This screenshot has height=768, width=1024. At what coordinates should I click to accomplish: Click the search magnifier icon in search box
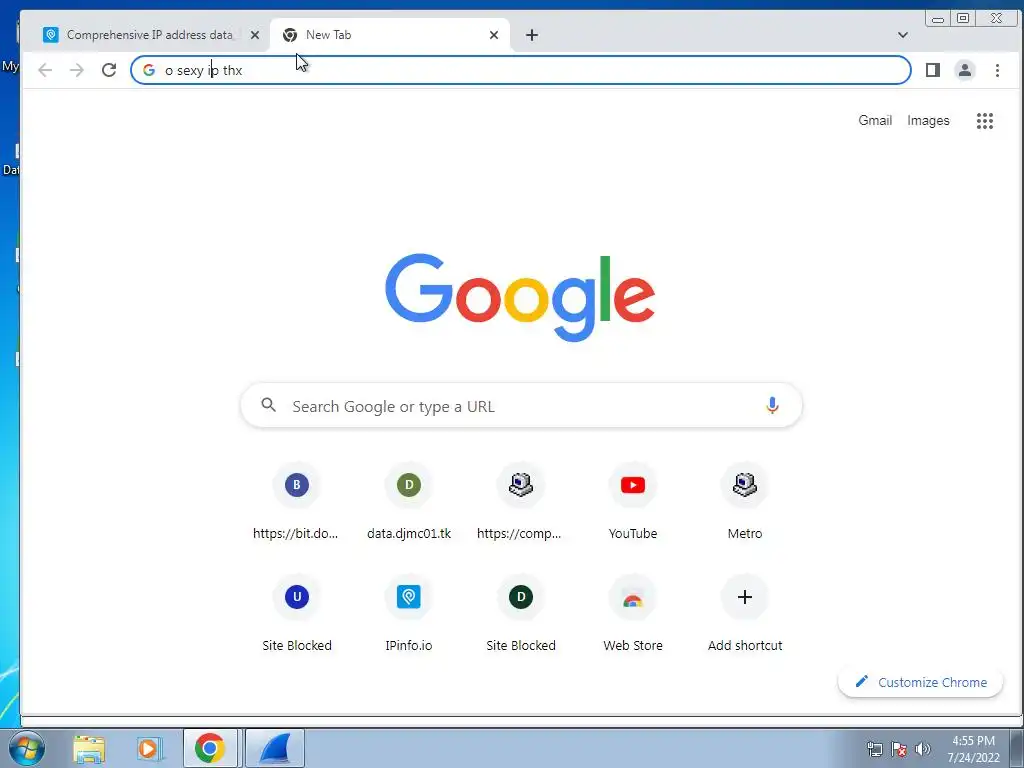[268, 405]
